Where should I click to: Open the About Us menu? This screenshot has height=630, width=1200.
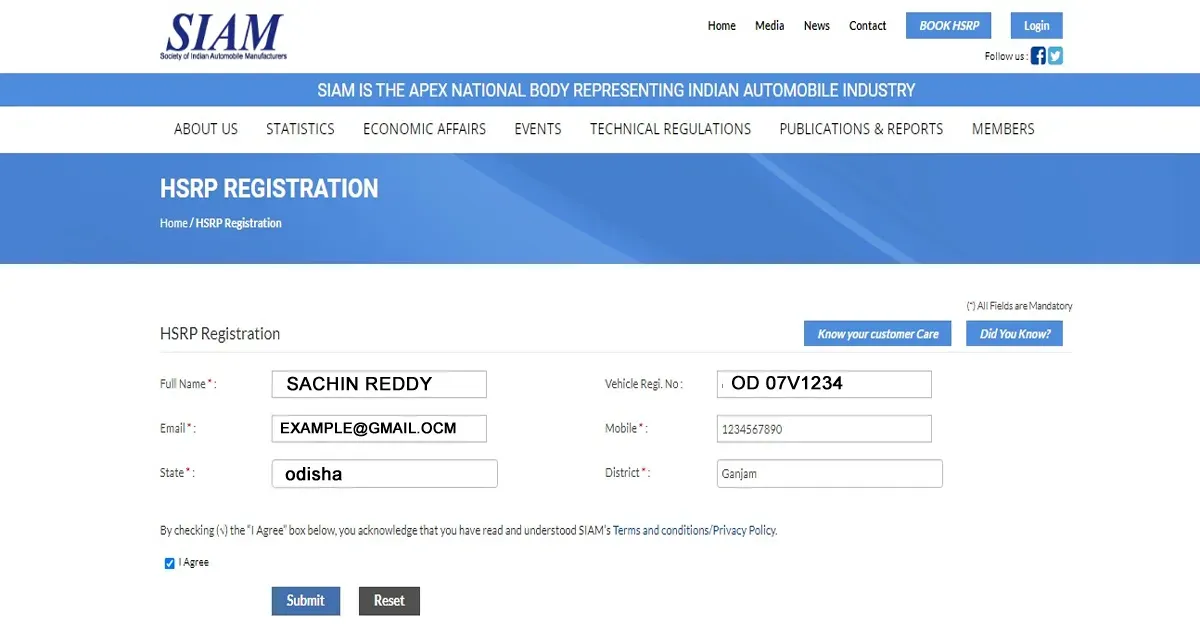[x=206, y=129]
